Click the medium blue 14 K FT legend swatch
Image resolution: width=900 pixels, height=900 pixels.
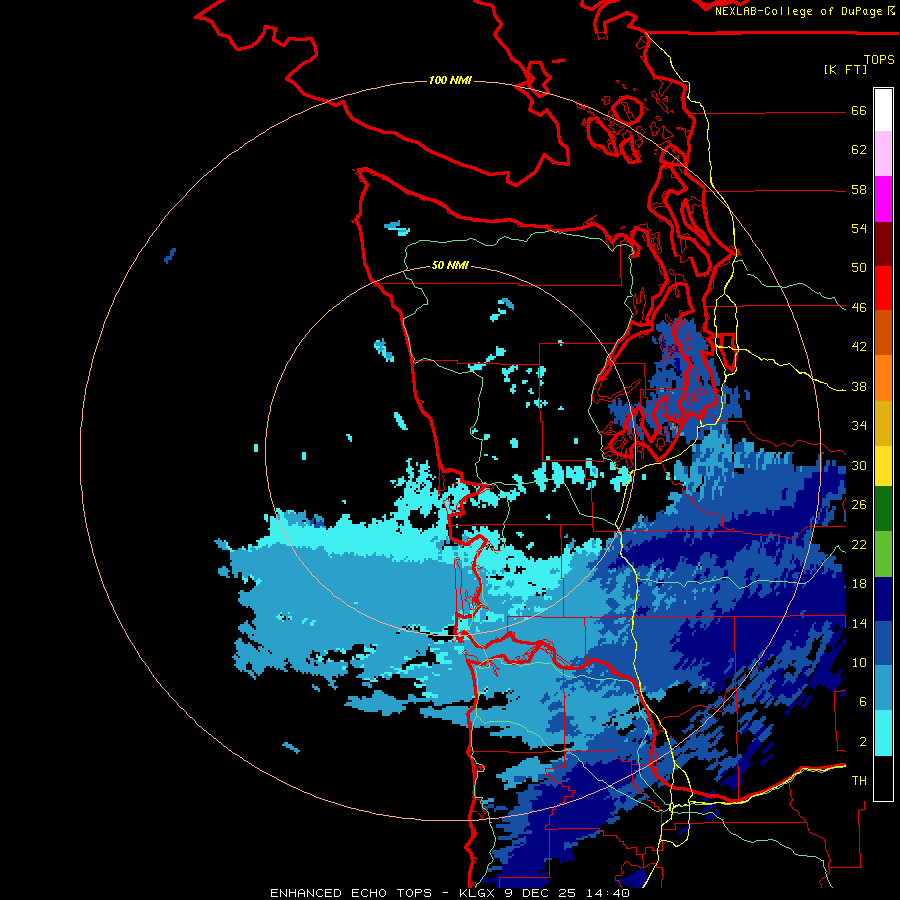[x=883, y=643]
